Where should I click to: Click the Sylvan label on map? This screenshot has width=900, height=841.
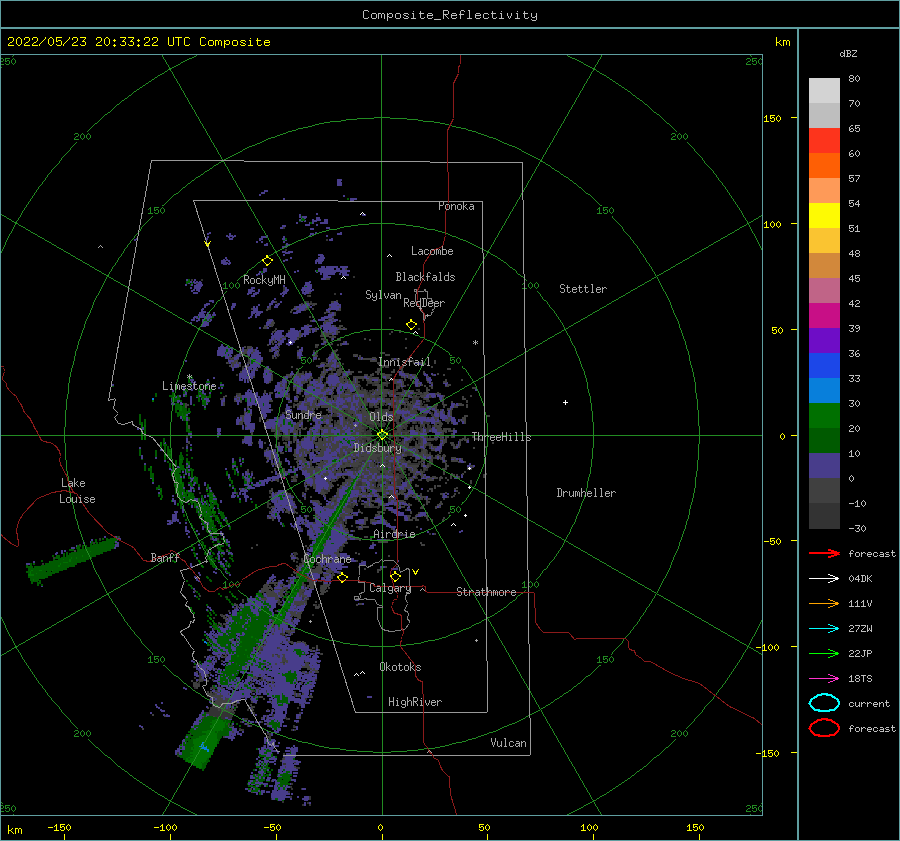tap(383, 295)
